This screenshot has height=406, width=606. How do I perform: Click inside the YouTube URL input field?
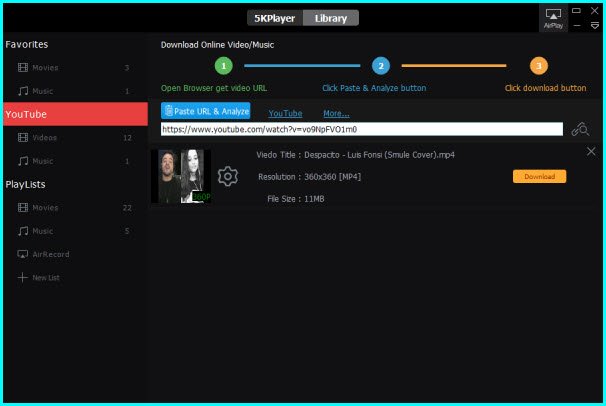[362, 129]
